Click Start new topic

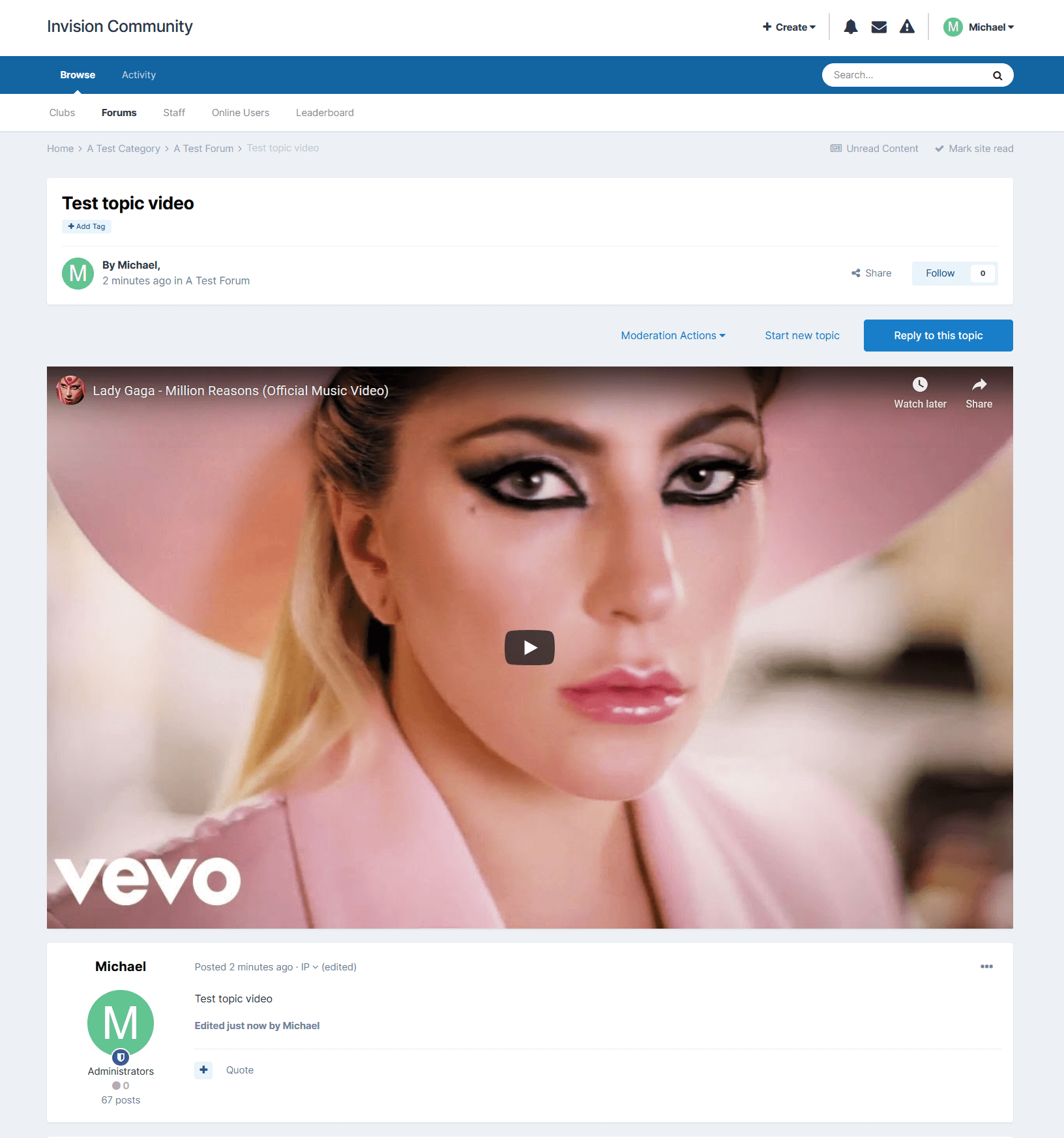pyautogui.click(x=802, y=335)
